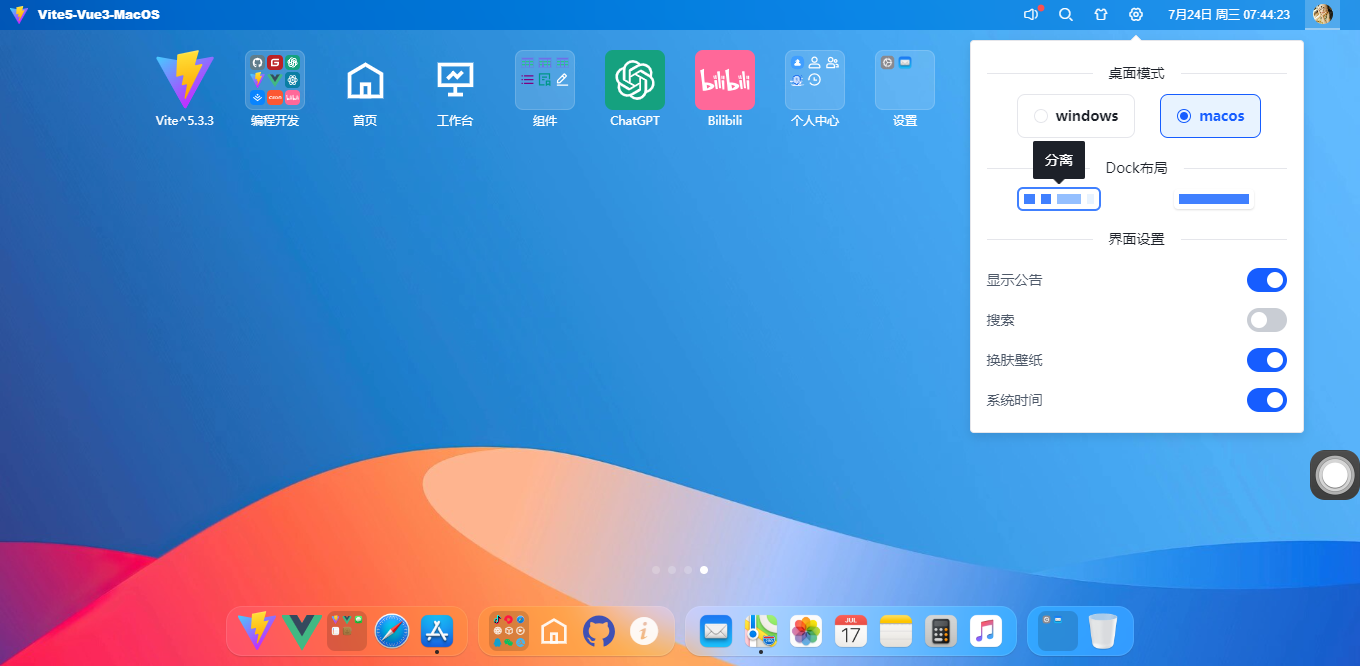The image size is (1360, 666).
Task: Open the 组件 components desktop icon
Action: 545,79
